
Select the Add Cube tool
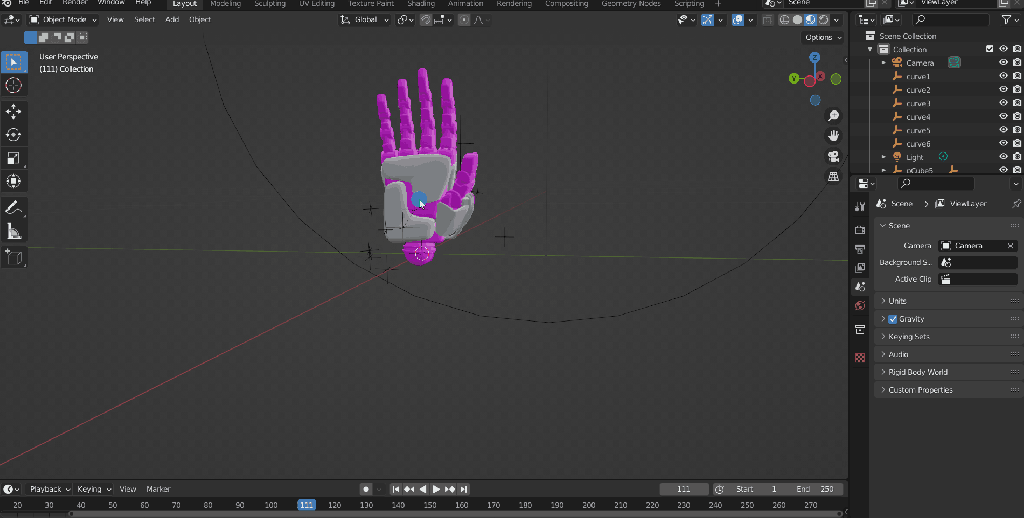(x=14, y=258)
